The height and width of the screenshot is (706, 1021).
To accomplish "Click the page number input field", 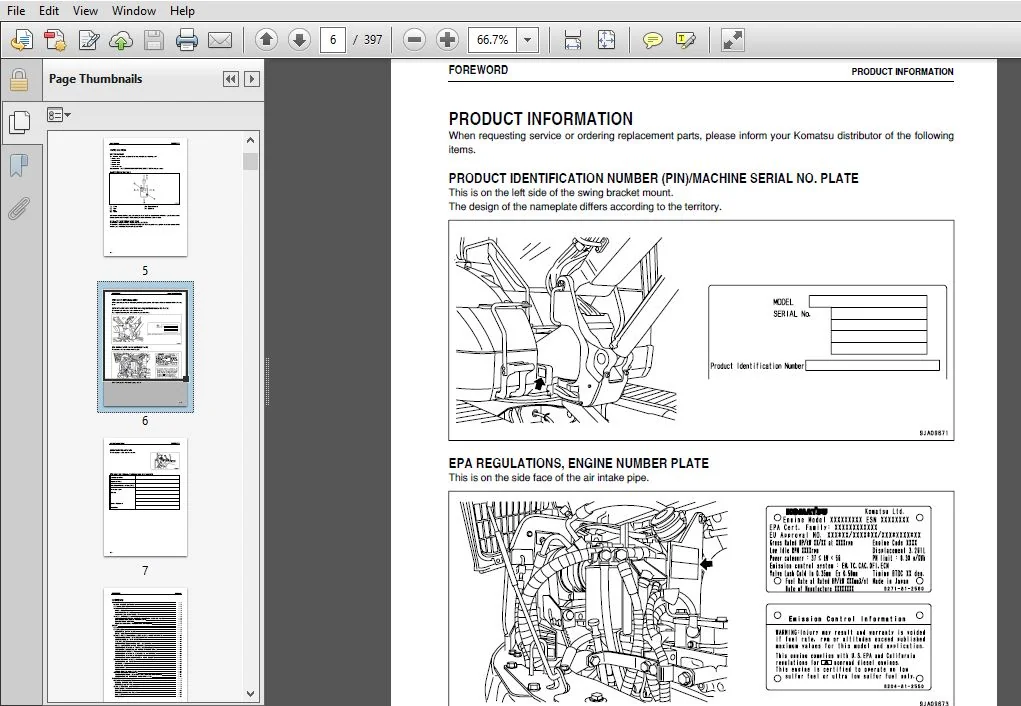I will point(333,40).
